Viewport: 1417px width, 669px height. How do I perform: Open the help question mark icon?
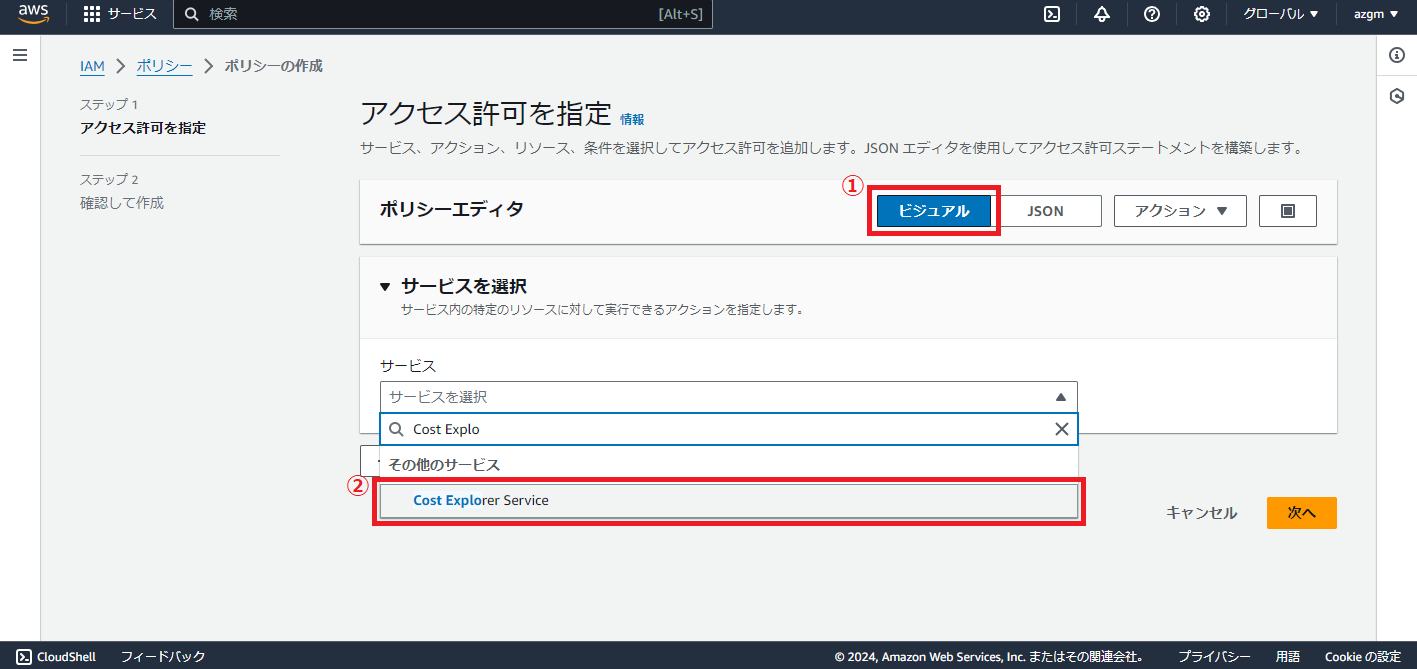1151,14
